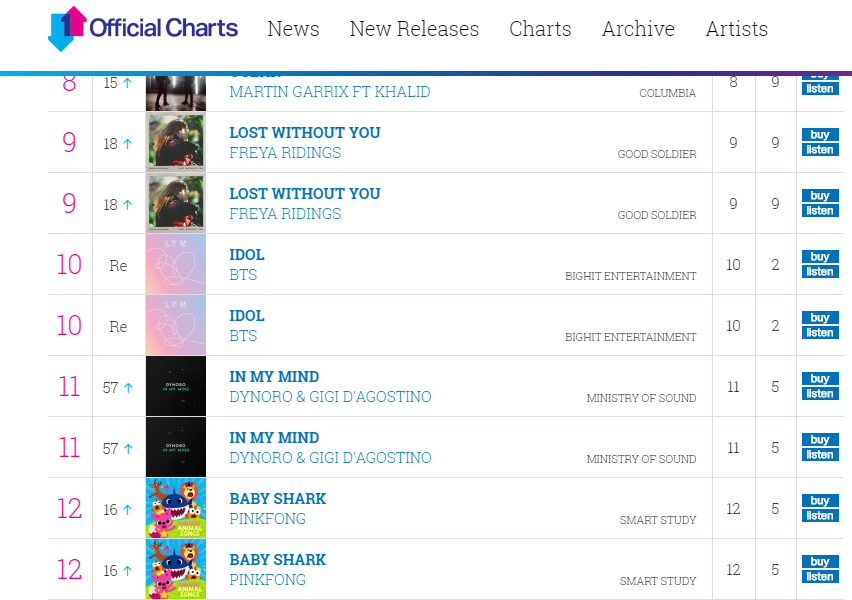Screen dimensions: 852x600
Task: Open the Charts navigation item
Action: pyautogui.click(x=540, y=29)
